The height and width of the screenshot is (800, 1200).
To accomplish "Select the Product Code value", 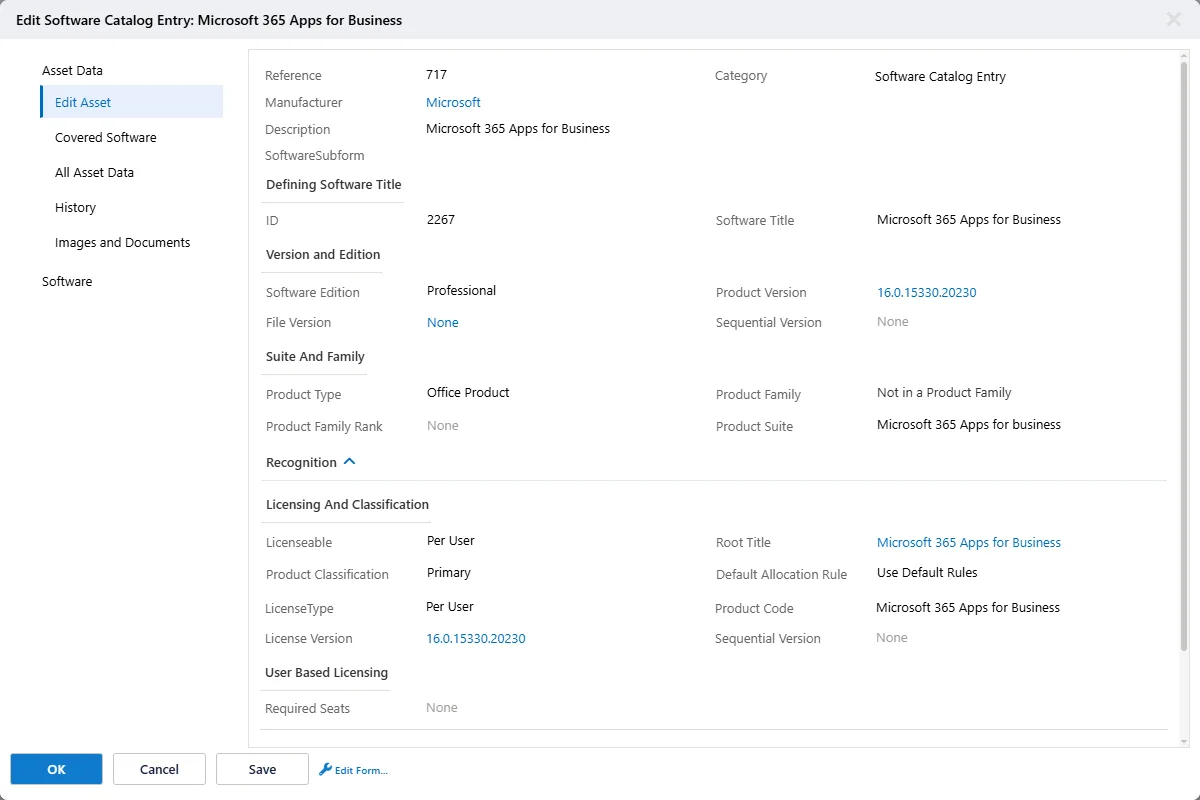I will pos(968,607).
